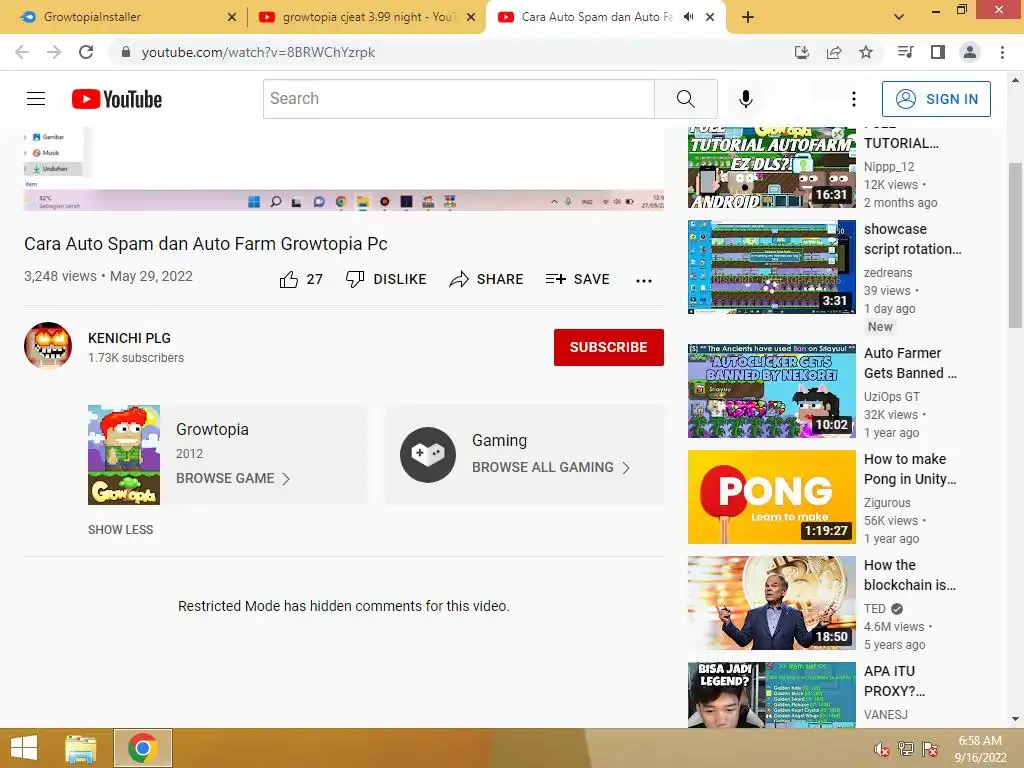Click the magnifier search button

pos(686,99)
